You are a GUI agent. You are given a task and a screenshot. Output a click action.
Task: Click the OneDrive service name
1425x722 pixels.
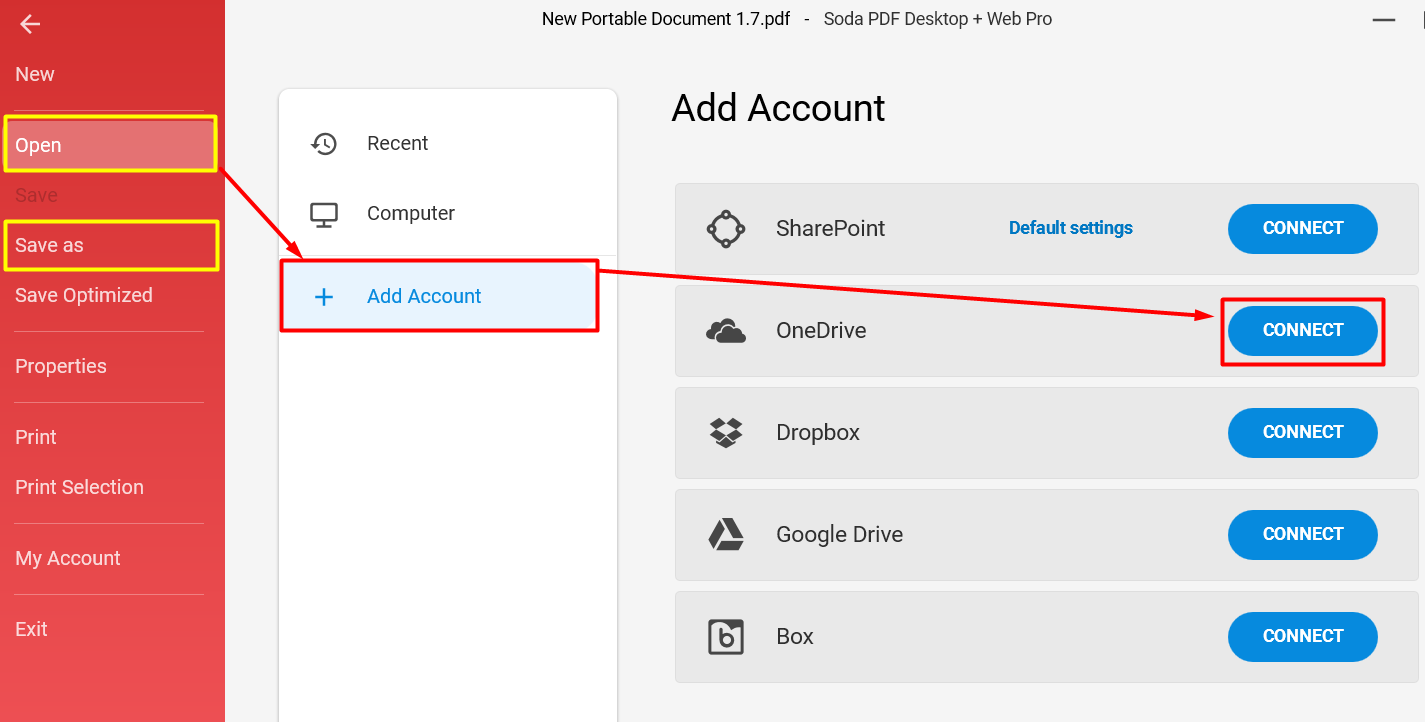[x=821, y=331]
